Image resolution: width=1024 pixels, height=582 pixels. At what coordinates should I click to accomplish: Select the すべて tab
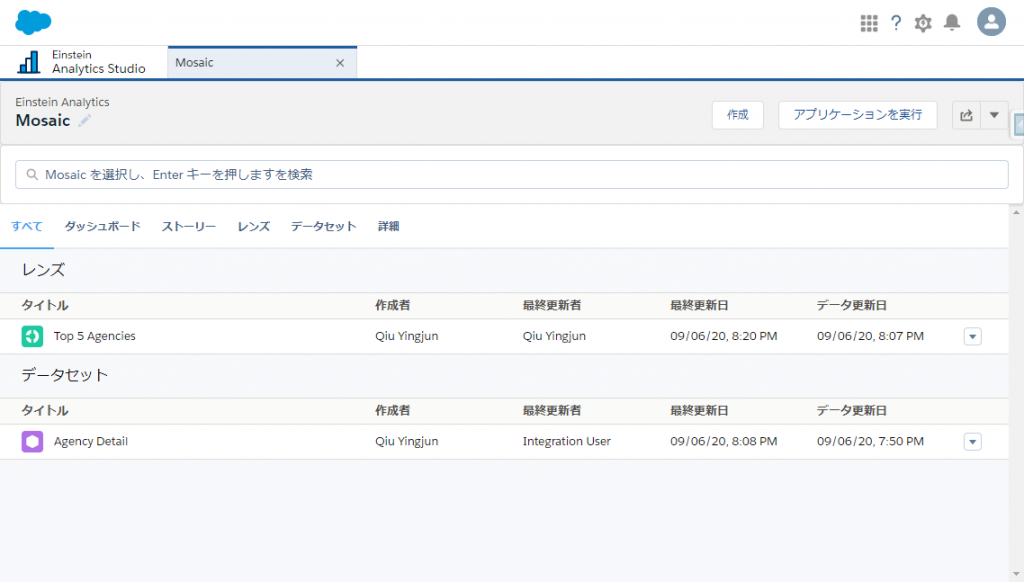(x=27, y=226)
